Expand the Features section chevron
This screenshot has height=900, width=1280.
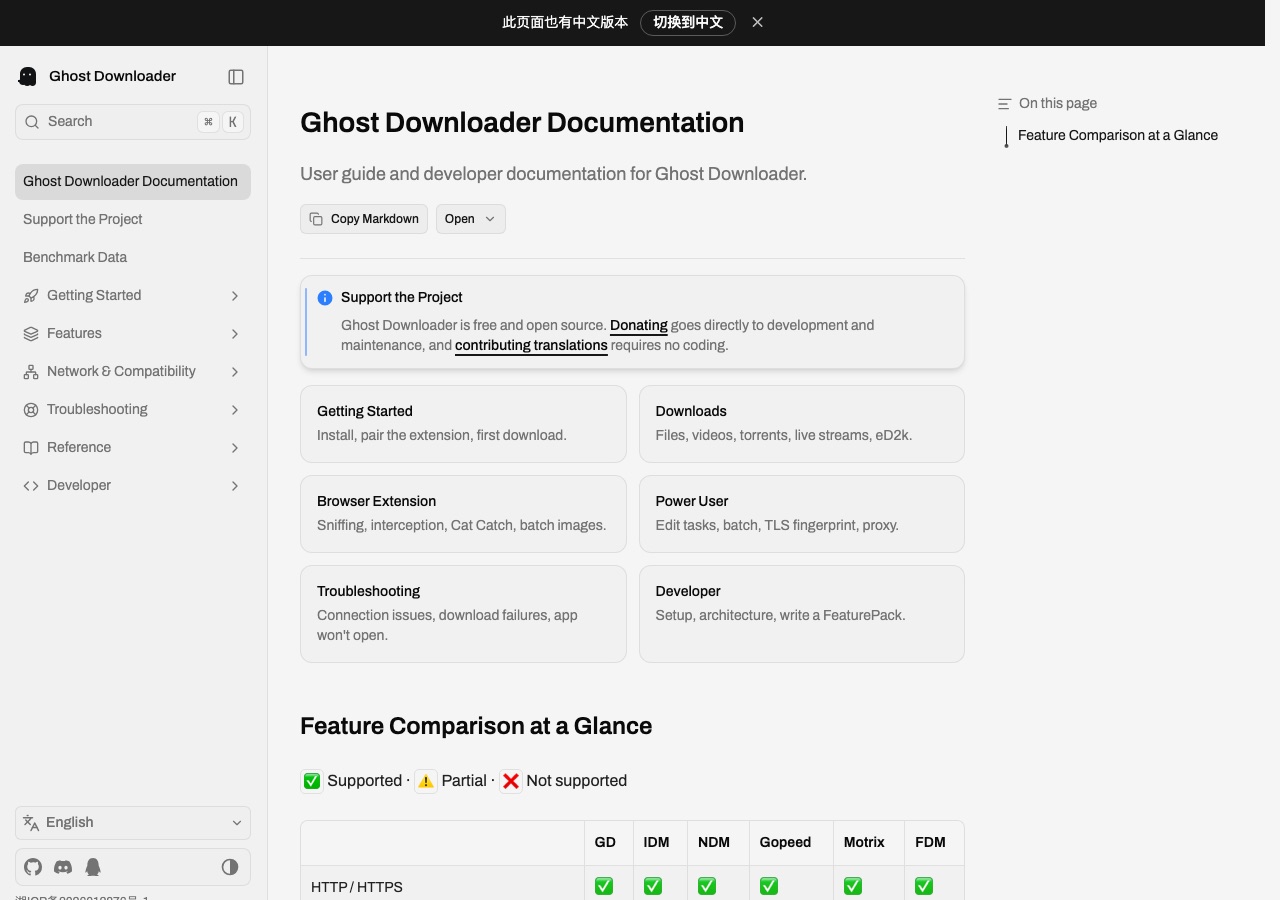tap(235, 333)
